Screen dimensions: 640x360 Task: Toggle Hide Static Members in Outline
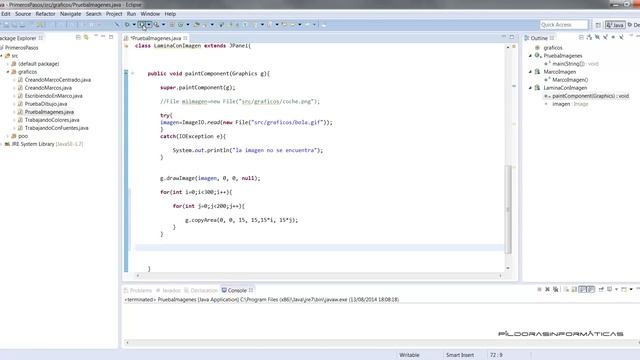coord(605,37)
